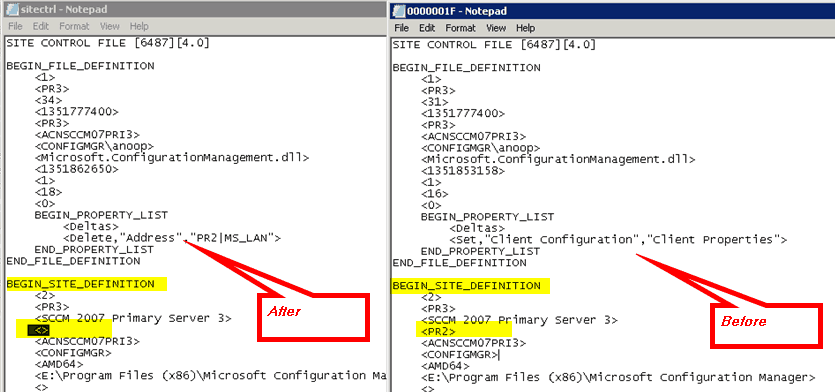835x392 pixels.
Task: Open Help menu in sitectrl Notepad
Action: click(x=139, y=26)
